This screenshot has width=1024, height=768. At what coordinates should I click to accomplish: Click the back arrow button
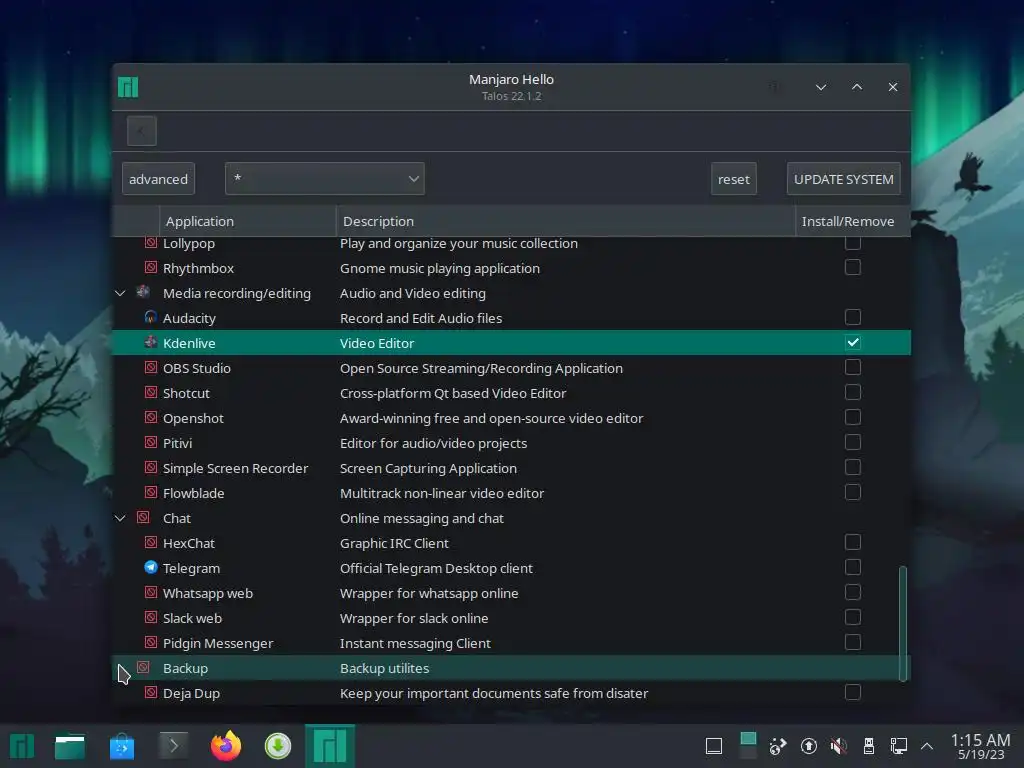(142, 131)
